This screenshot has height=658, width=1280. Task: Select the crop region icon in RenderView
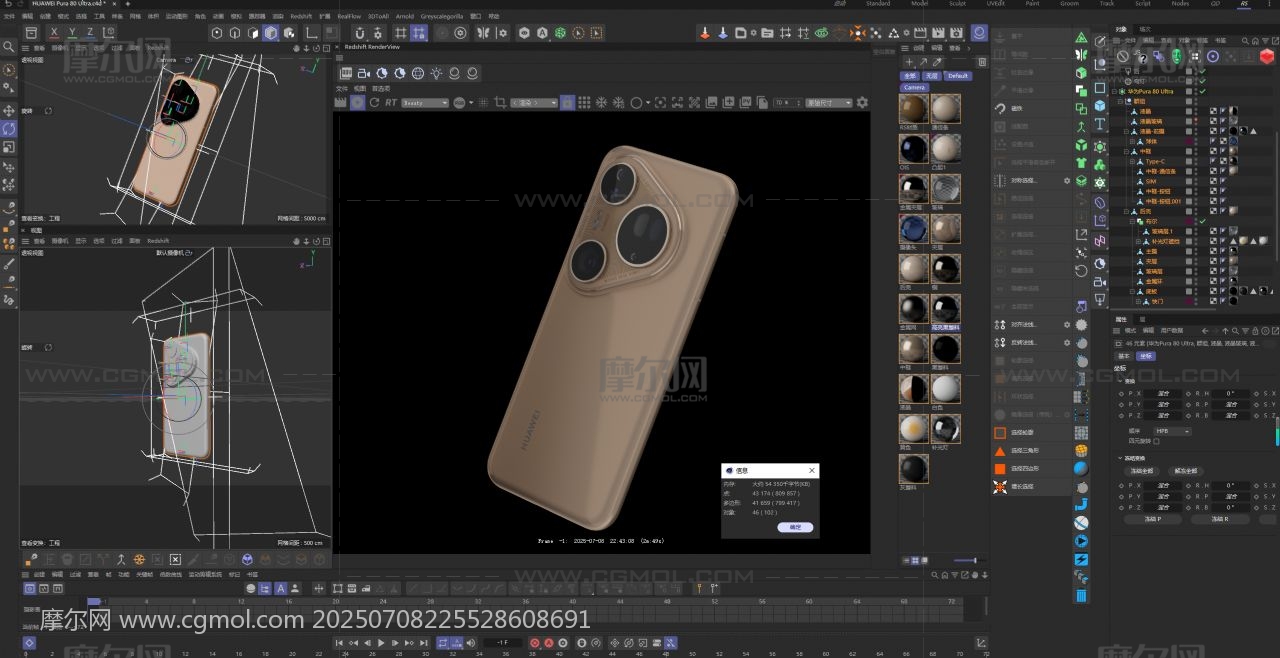point(499,103)
